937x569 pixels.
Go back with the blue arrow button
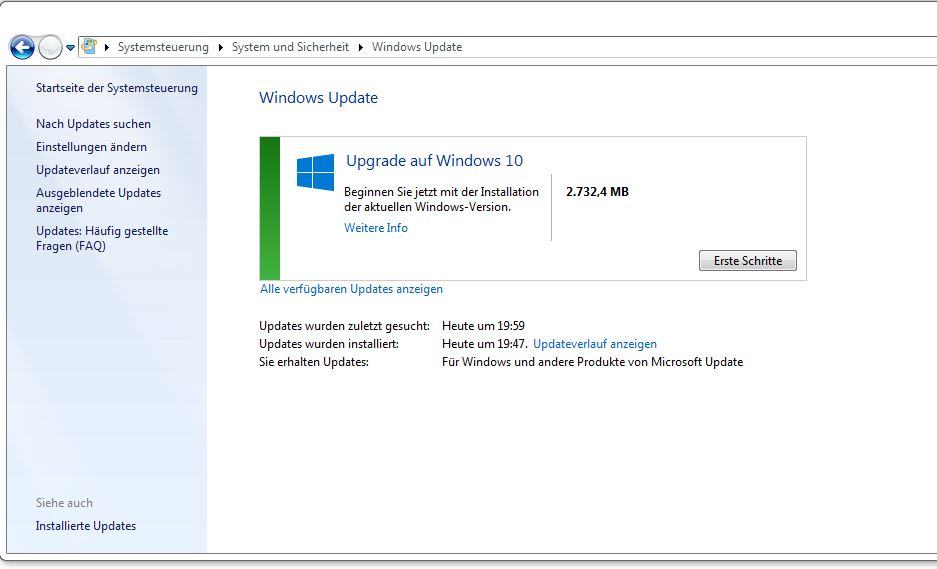pos(22,47)
